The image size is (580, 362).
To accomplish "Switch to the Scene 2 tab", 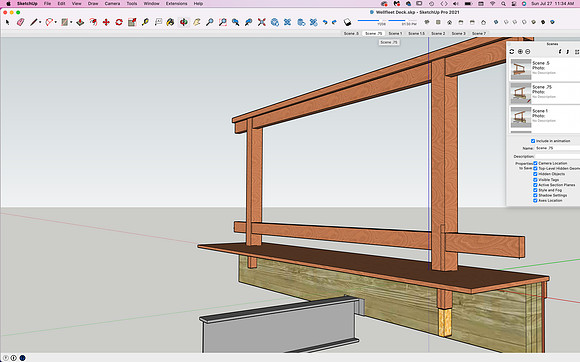I will (438, 33).
